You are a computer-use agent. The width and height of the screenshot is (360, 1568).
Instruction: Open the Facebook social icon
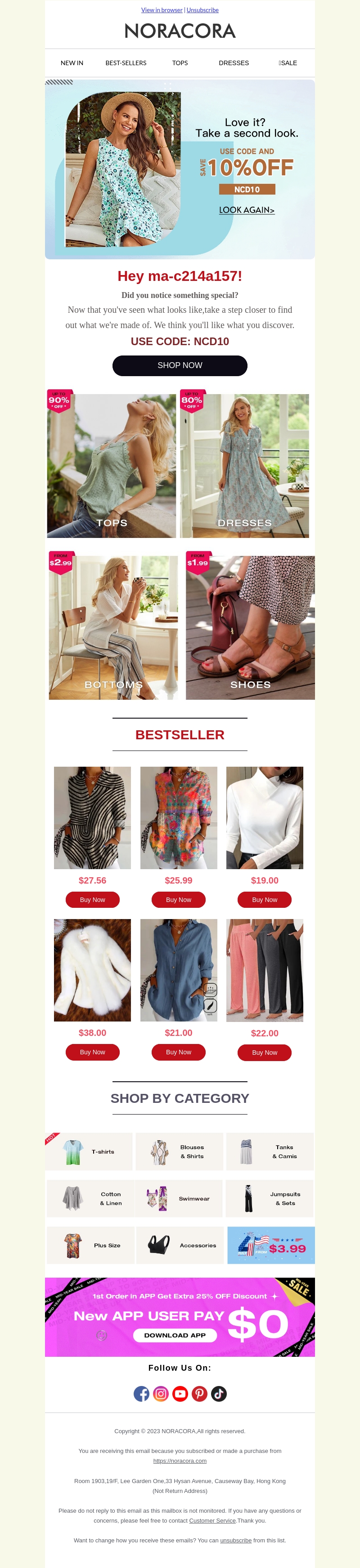[141, 1394]
